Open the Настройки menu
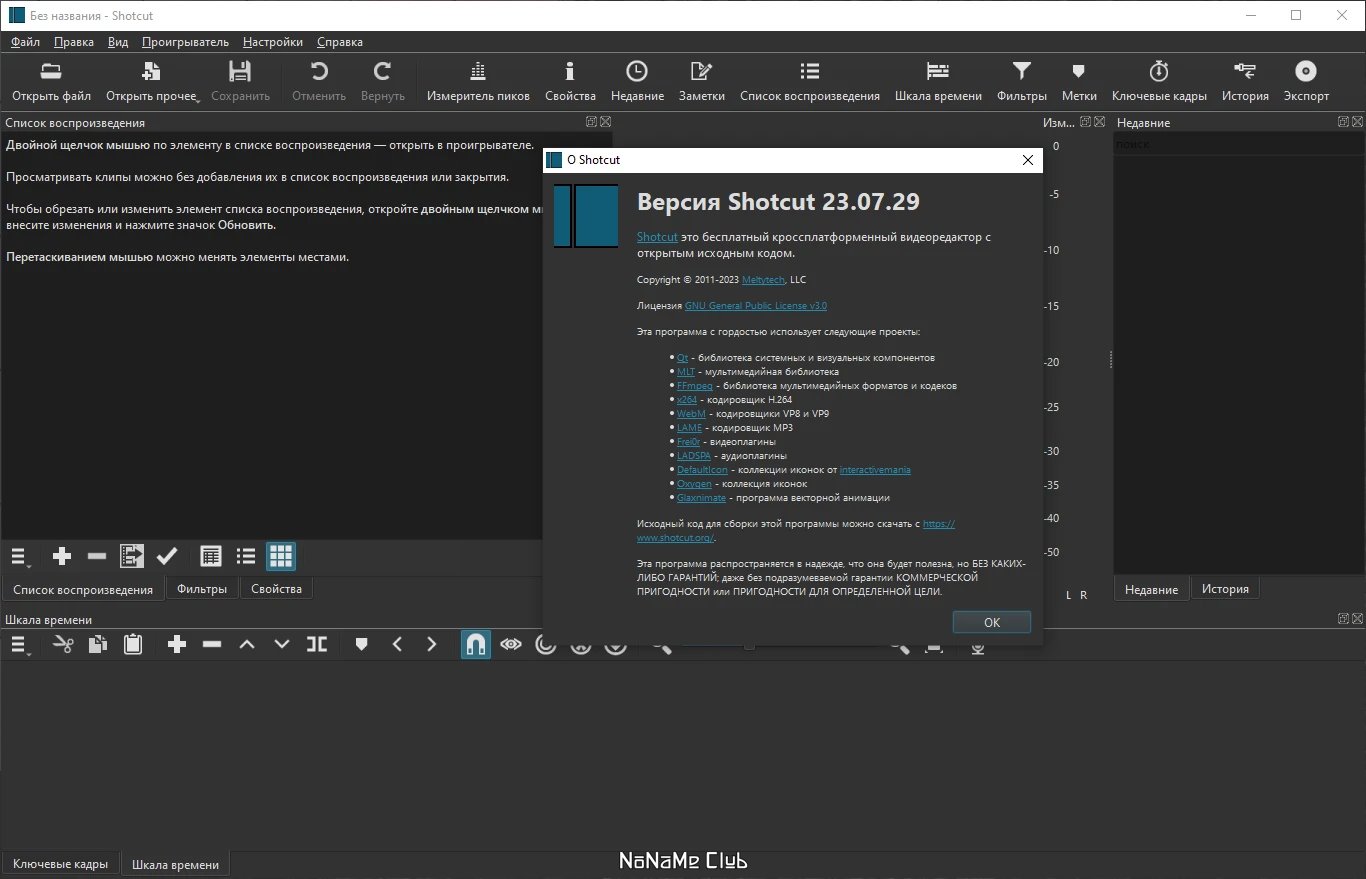 [x=273, y=42]
